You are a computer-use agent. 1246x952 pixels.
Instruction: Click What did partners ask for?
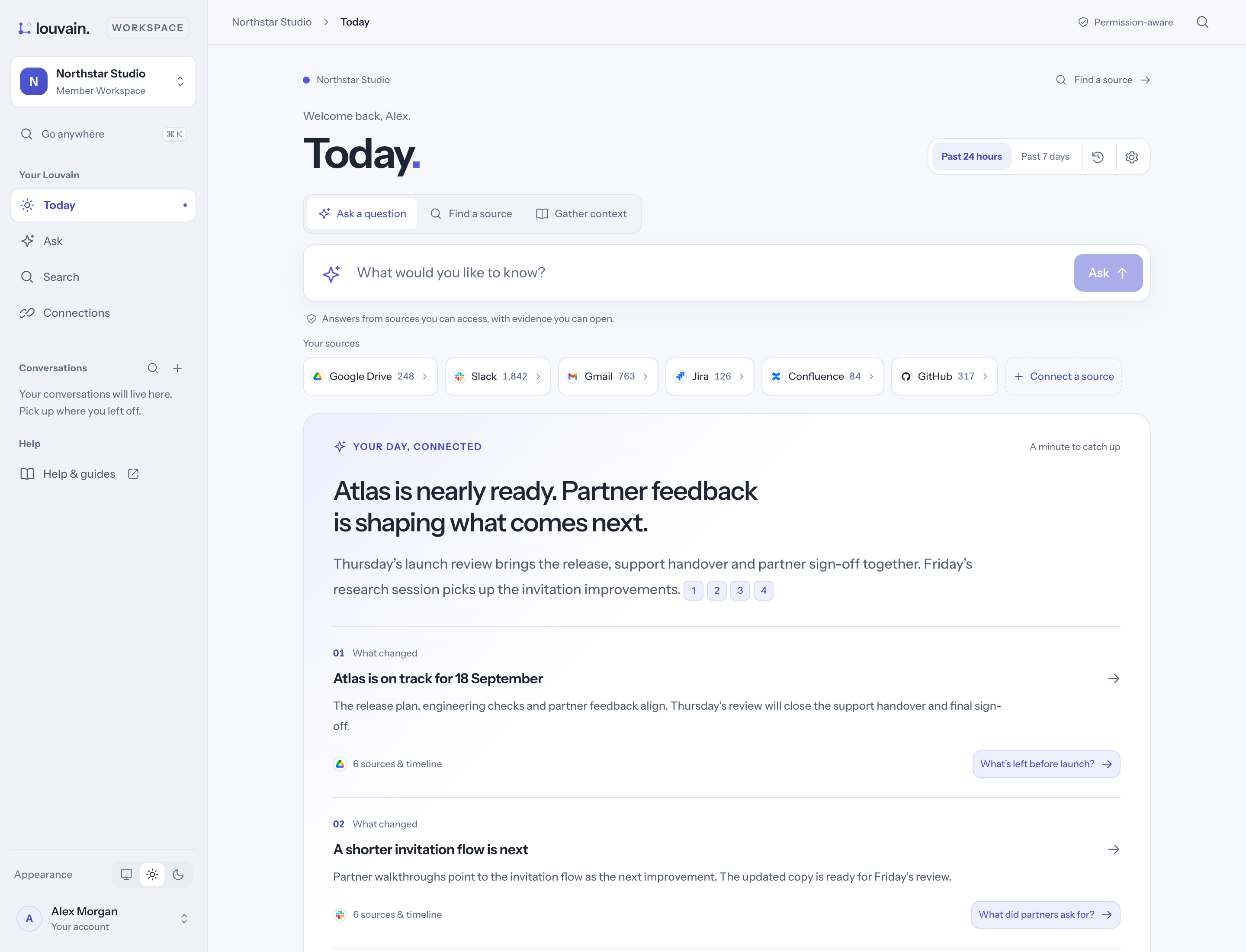(x=1045, y=915)
